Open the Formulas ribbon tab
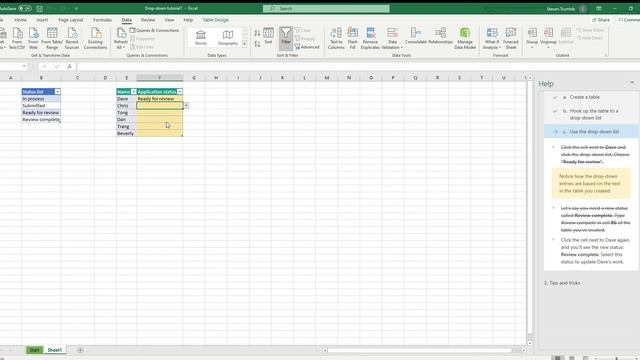 pos(102,20)
